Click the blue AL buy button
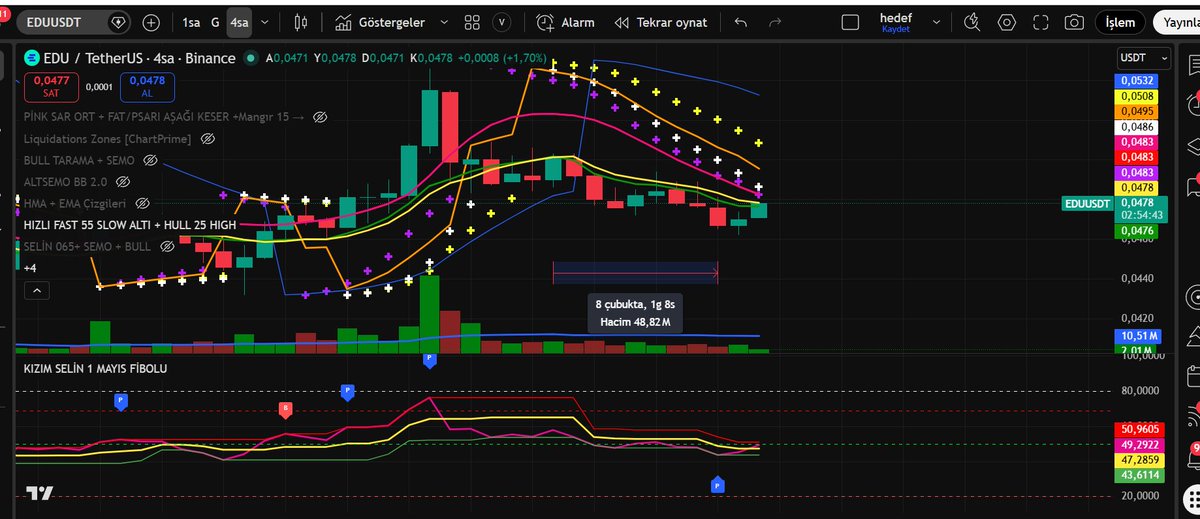The image size is (1200, 519). pyautogui.click(x=147, y=86)
